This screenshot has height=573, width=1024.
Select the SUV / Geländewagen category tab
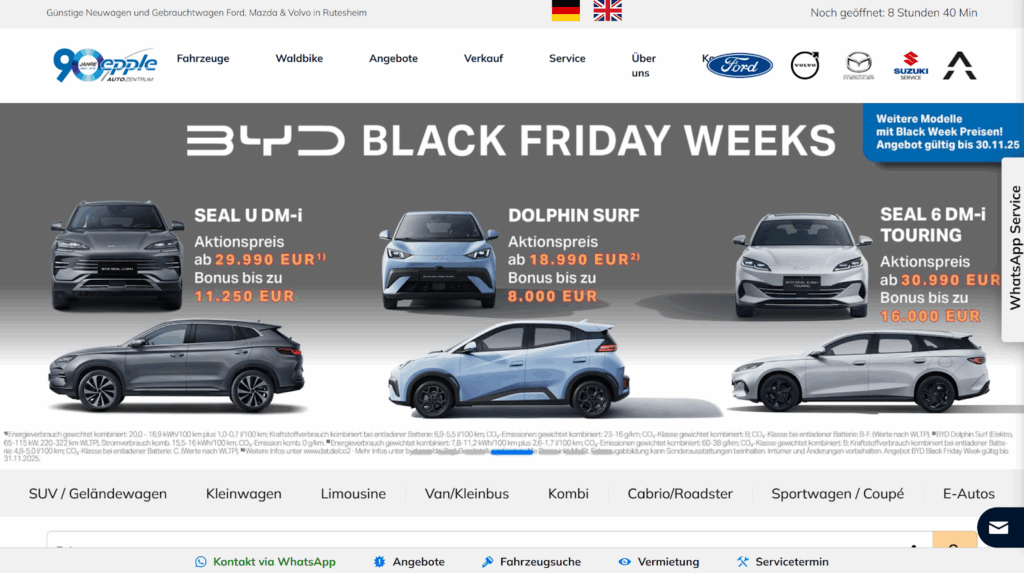[98, 493]
